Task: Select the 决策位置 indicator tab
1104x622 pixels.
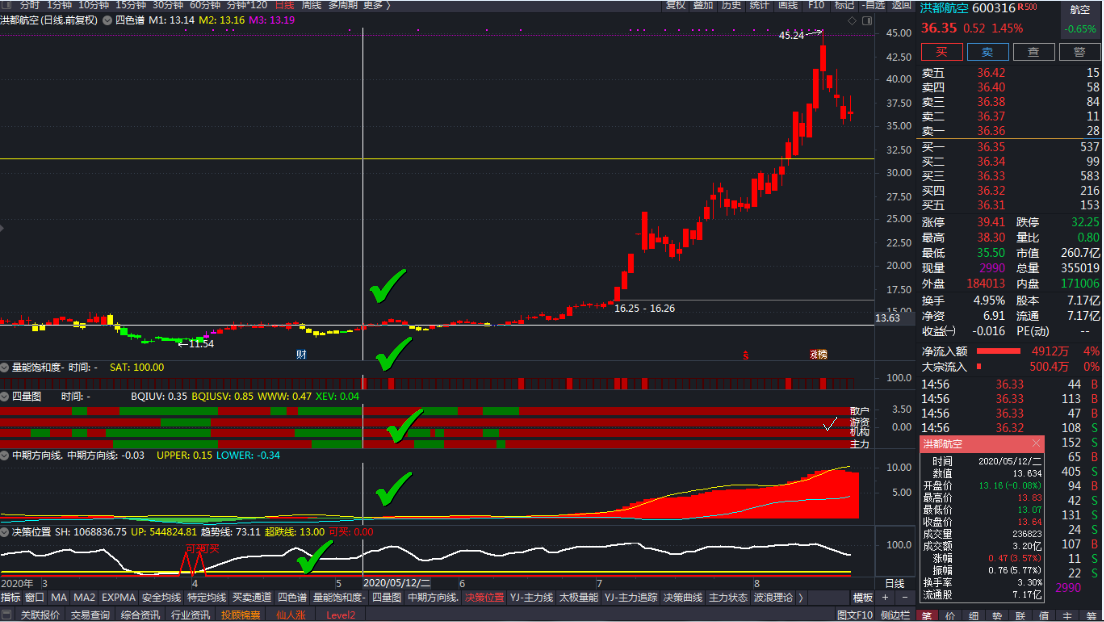Action: click(485, 598)
